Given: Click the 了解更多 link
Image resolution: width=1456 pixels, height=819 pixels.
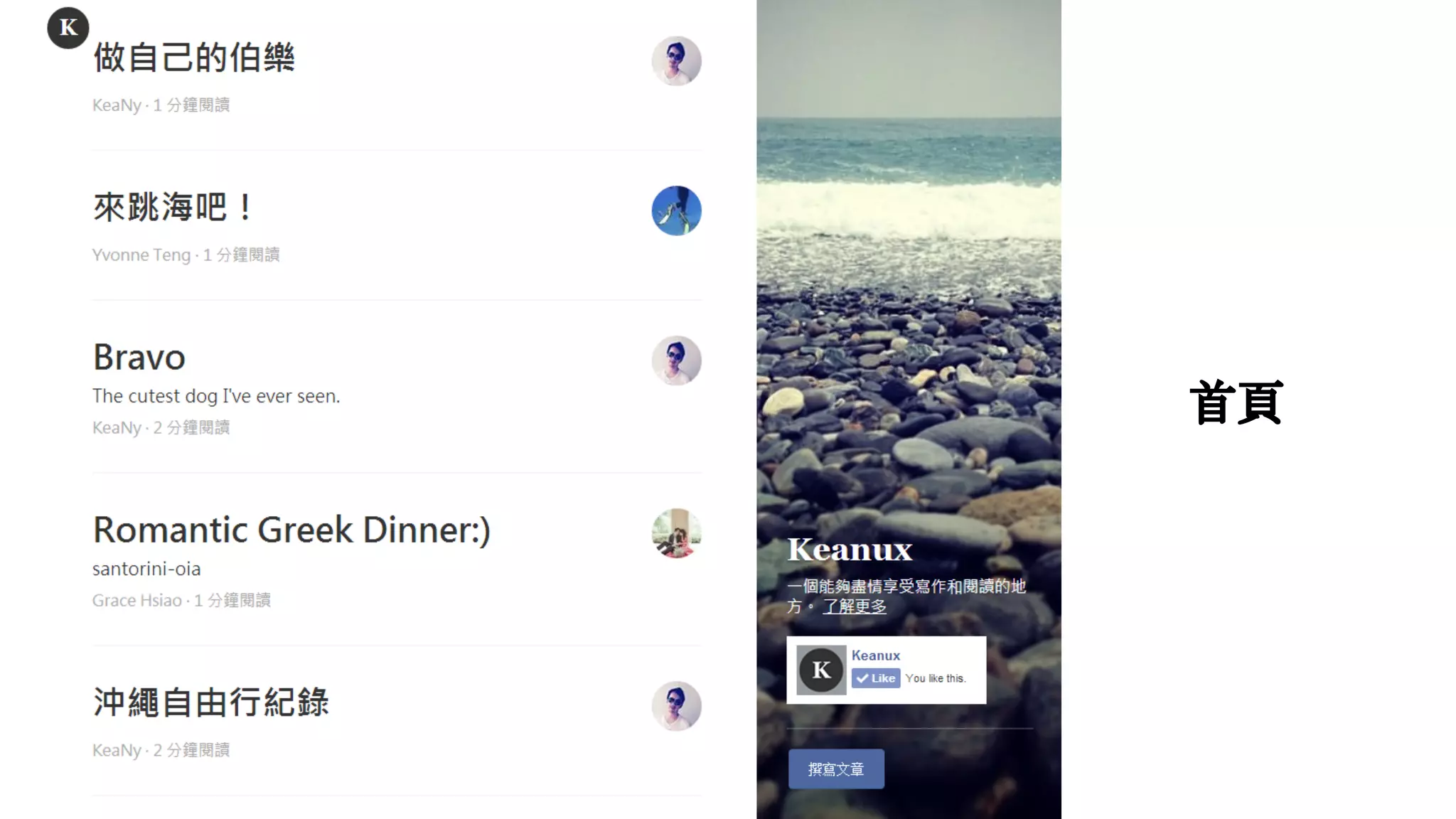Looking at the screenshot, I should tap(855, 606).
